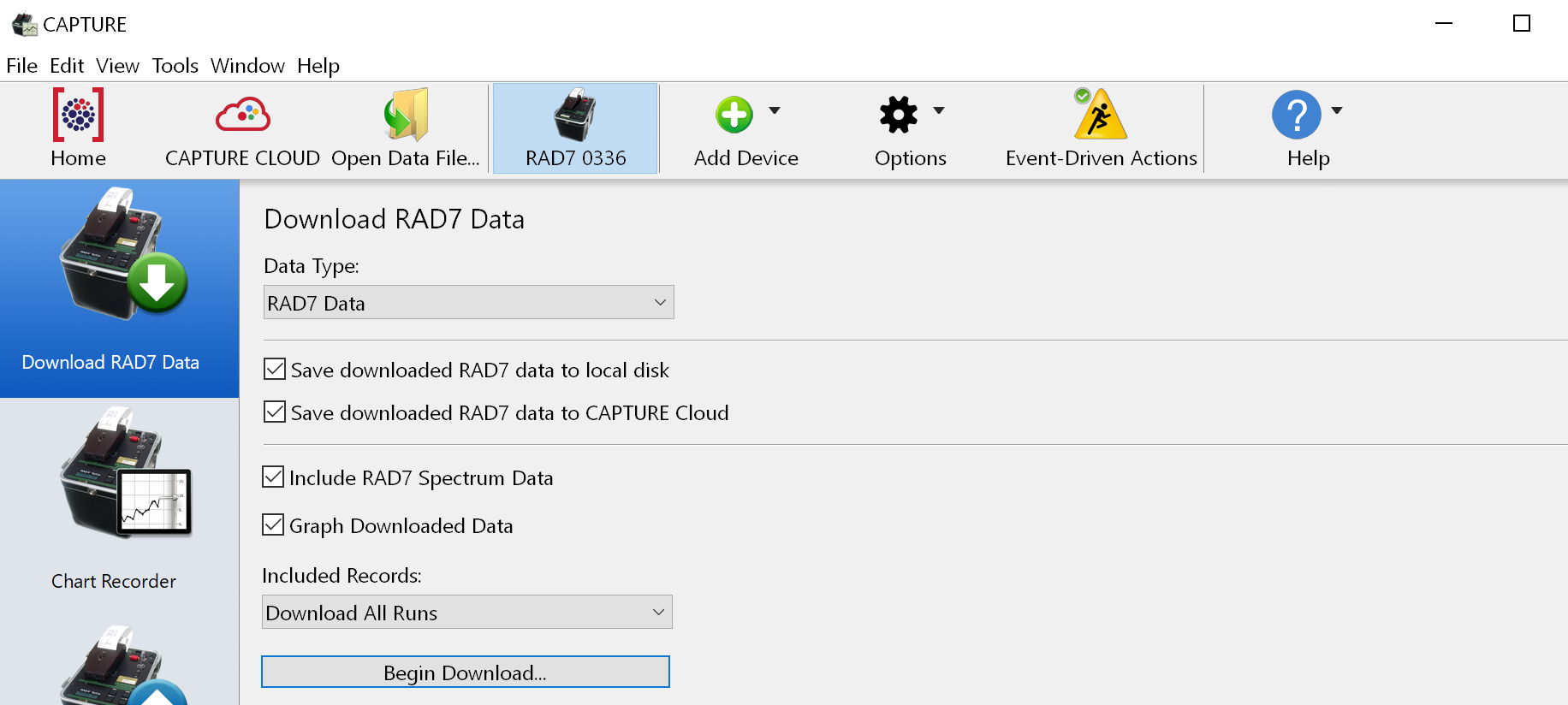Open the Tools menu
The height and width of the screenshot is (705, 1568).
click(175, 66)
